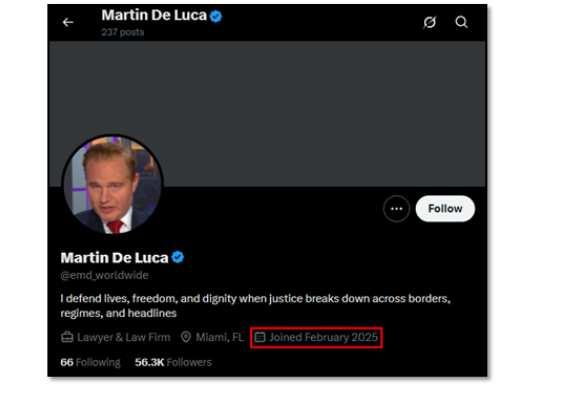Click the @emd_worldwide handle
567x393 pixels.
105,275
